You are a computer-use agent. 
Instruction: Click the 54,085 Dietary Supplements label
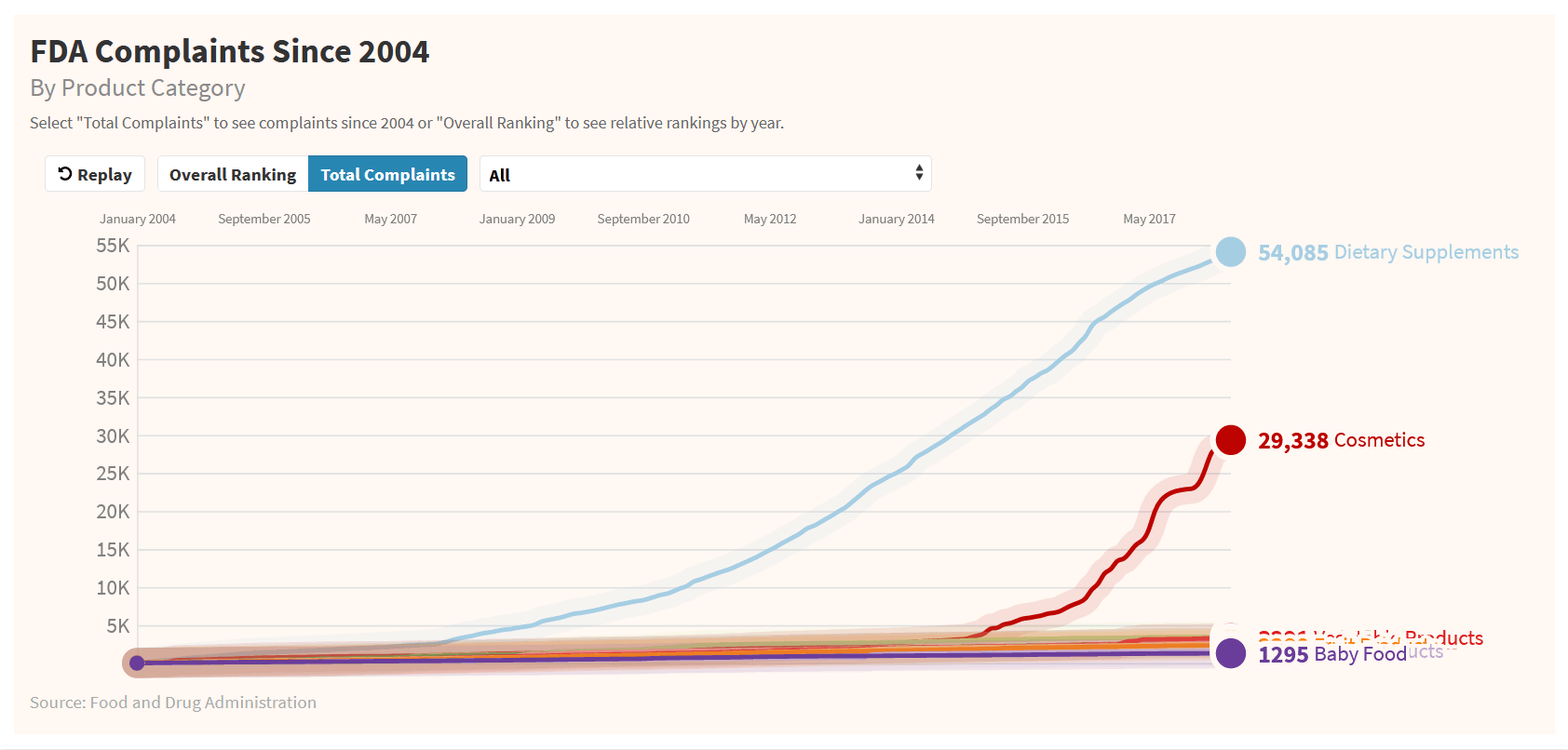[1387, 252]
